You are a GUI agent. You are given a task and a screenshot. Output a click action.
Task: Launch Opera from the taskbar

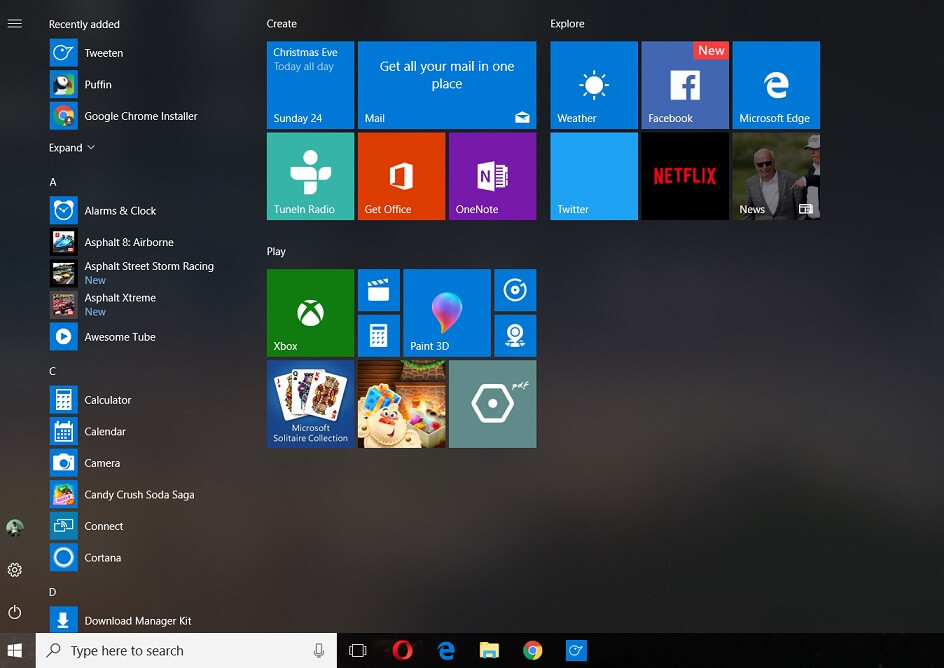click(402, 651)
